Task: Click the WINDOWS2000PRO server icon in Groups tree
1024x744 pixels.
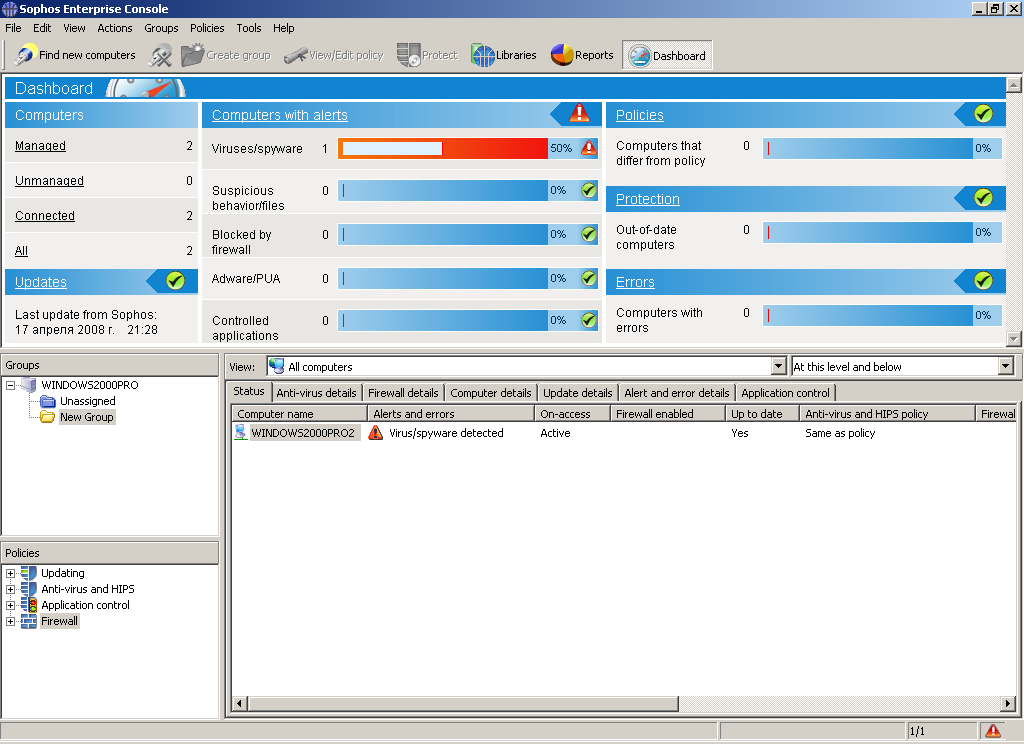Action: coord(28,385)
